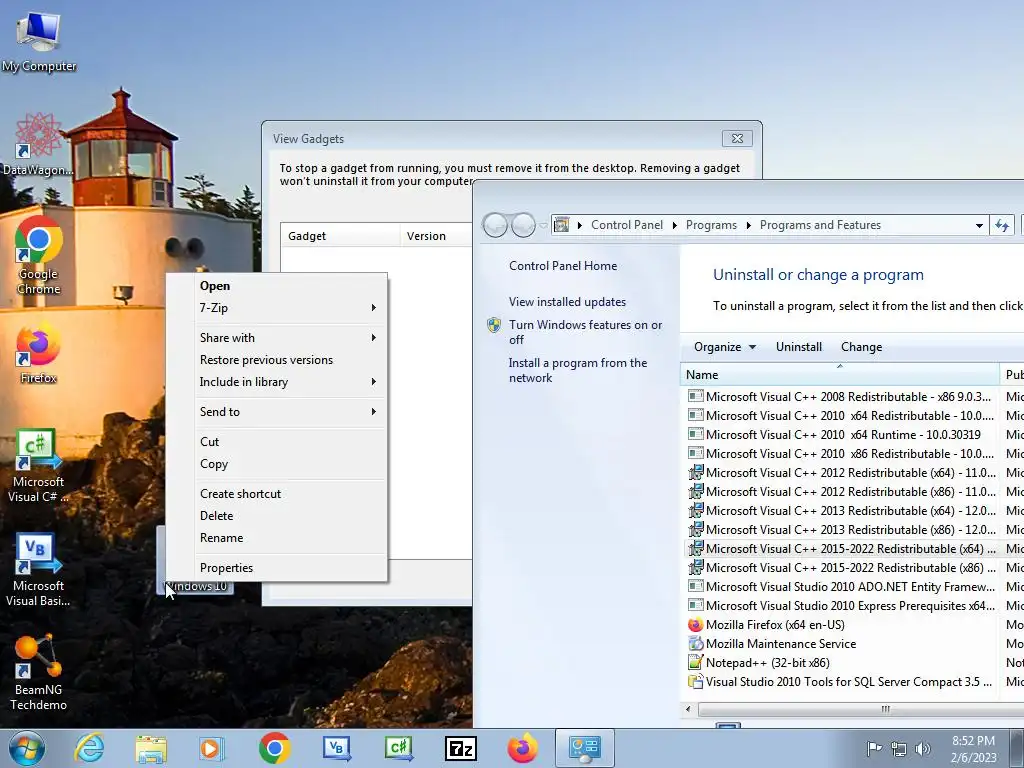This screenshot has height=768, width=1024.
Task: Open BeamNG Techdemo desktop shortcut
Action: (x=38, y=673)
